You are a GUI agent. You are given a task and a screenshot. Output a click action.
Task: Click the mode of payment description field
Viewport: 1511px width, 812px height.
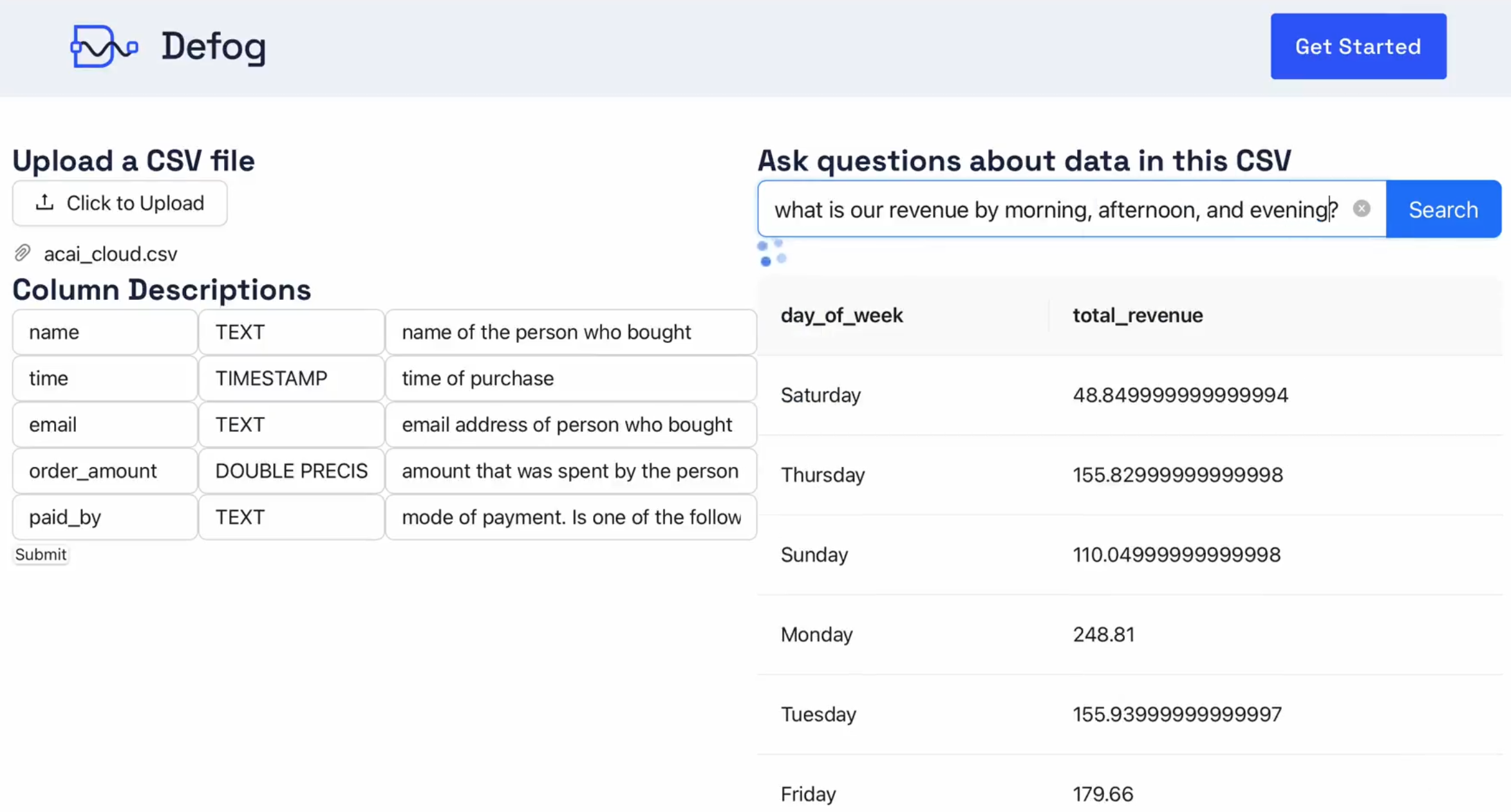[570, 517]
